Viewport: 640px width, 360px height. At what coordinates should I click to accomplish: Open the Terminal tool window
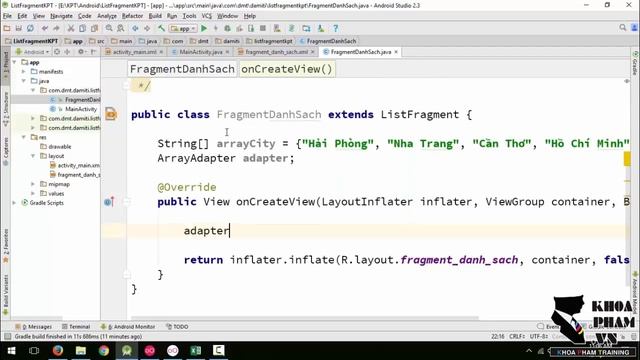tap(76, 327)
